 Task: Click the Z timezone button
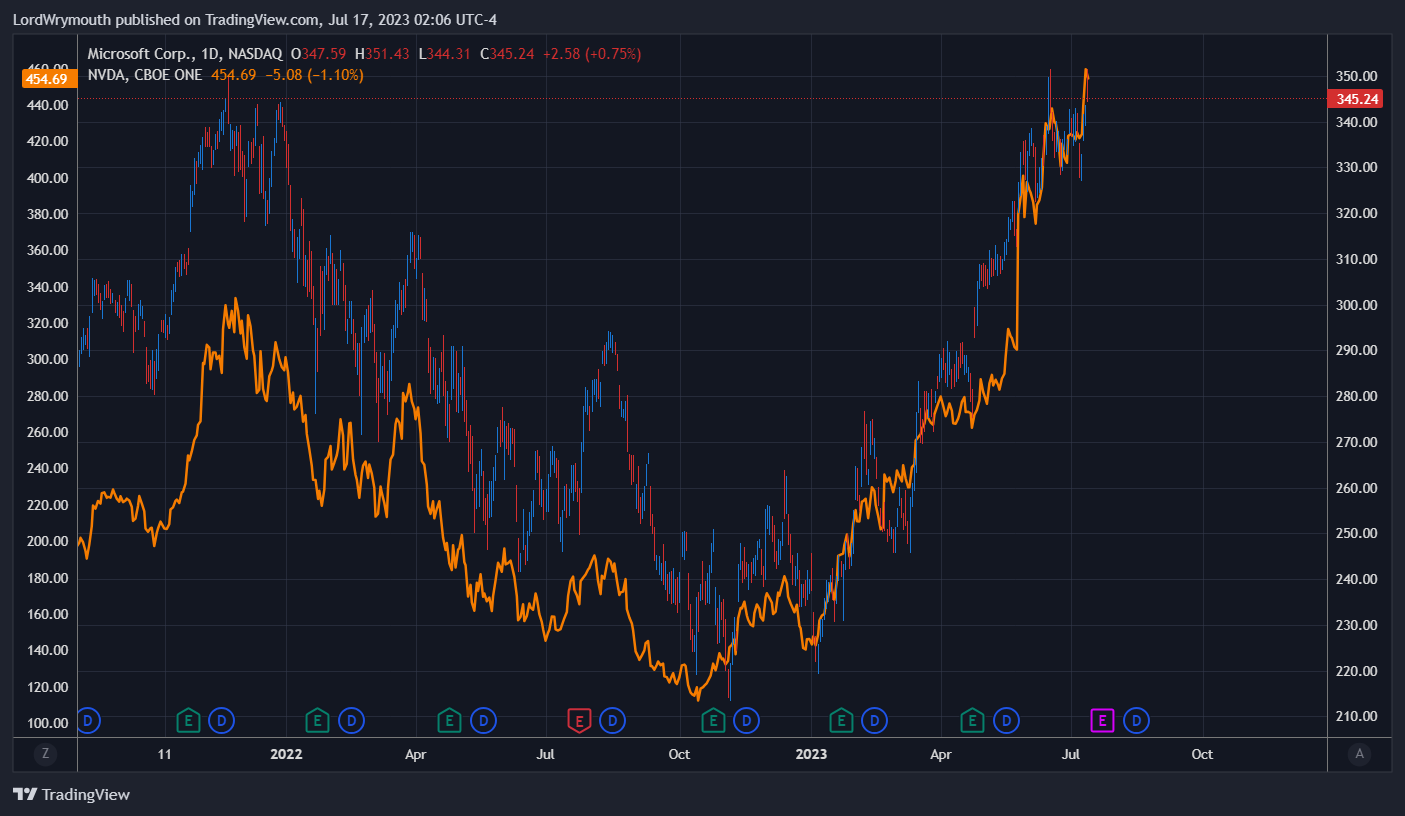[x=44, y=754]
